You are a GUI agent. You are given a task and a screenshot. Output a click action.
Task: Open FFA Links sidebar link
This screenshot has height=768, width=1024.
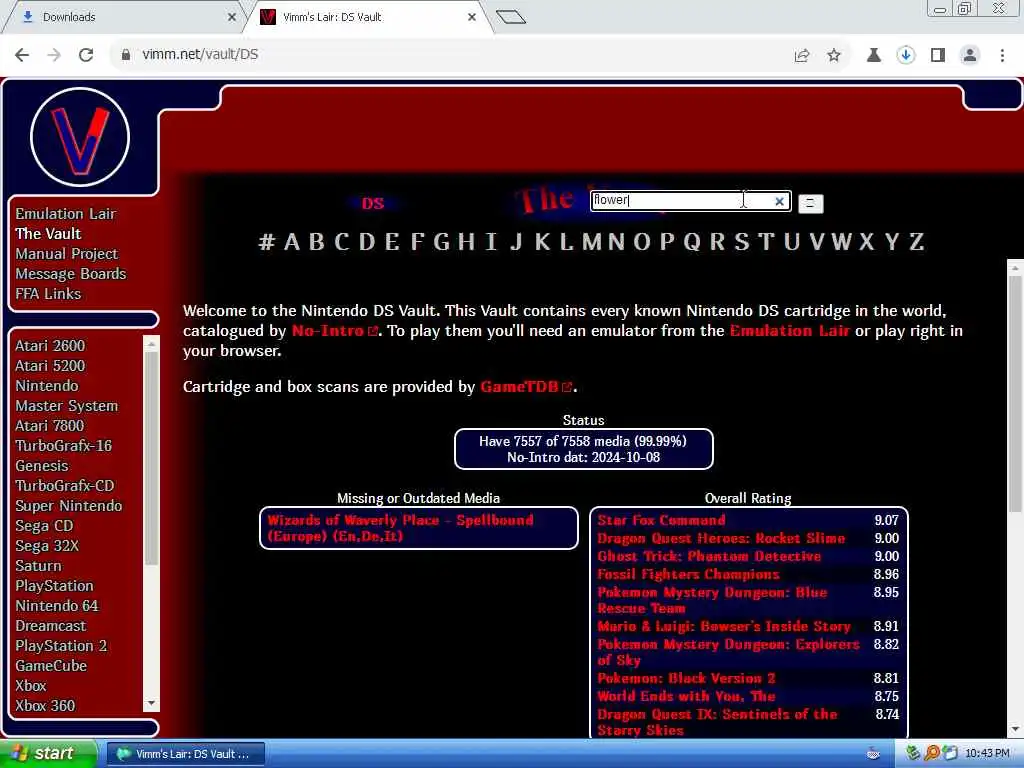48,294
